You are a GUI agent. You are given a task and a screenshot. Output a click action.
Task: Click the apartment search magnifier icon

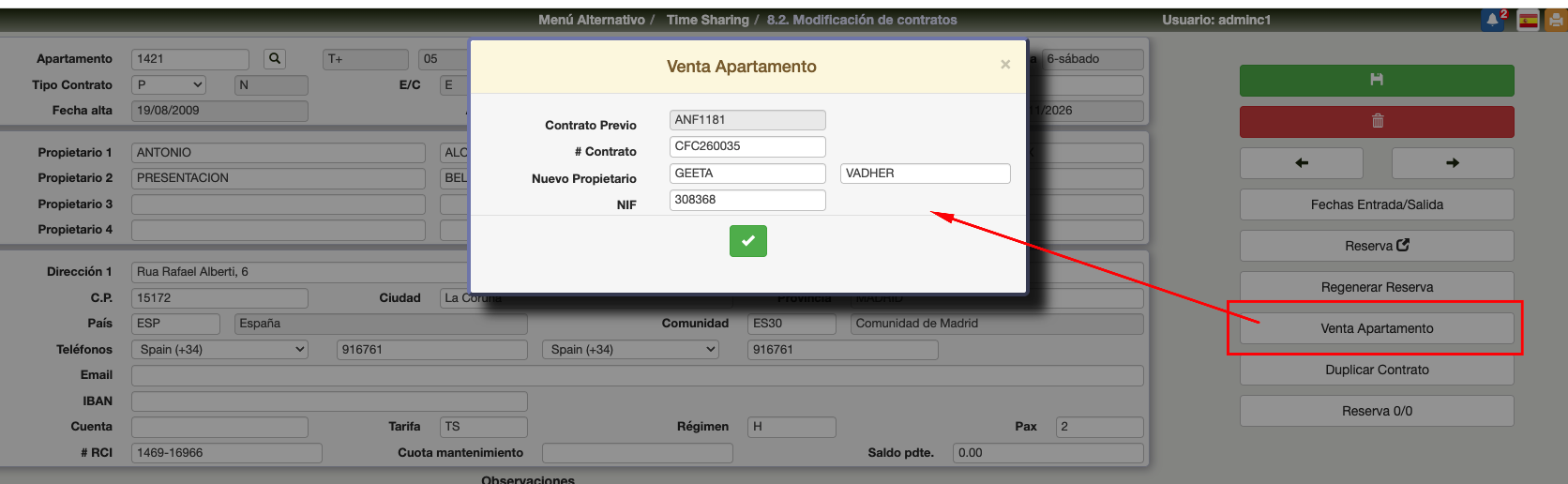tap(275, 59)
